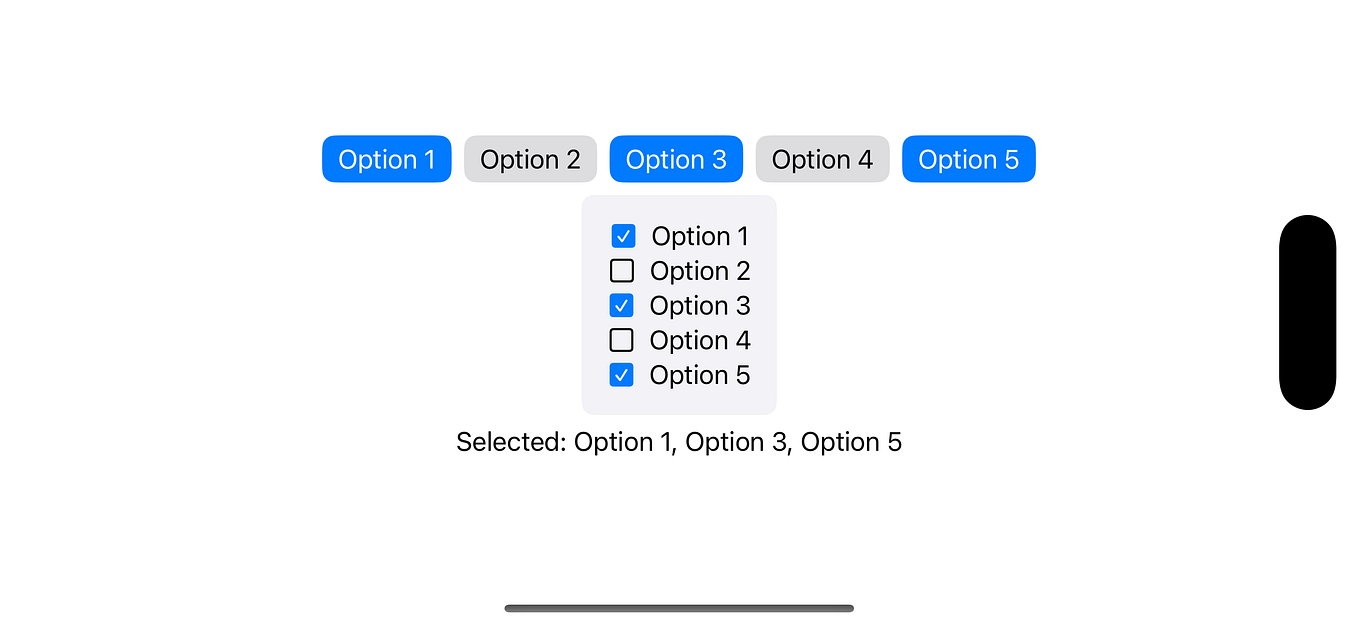Click the Option 2 checkbox label text
The height and width of the screenshot is (625, 1358).
click(700, 270)
